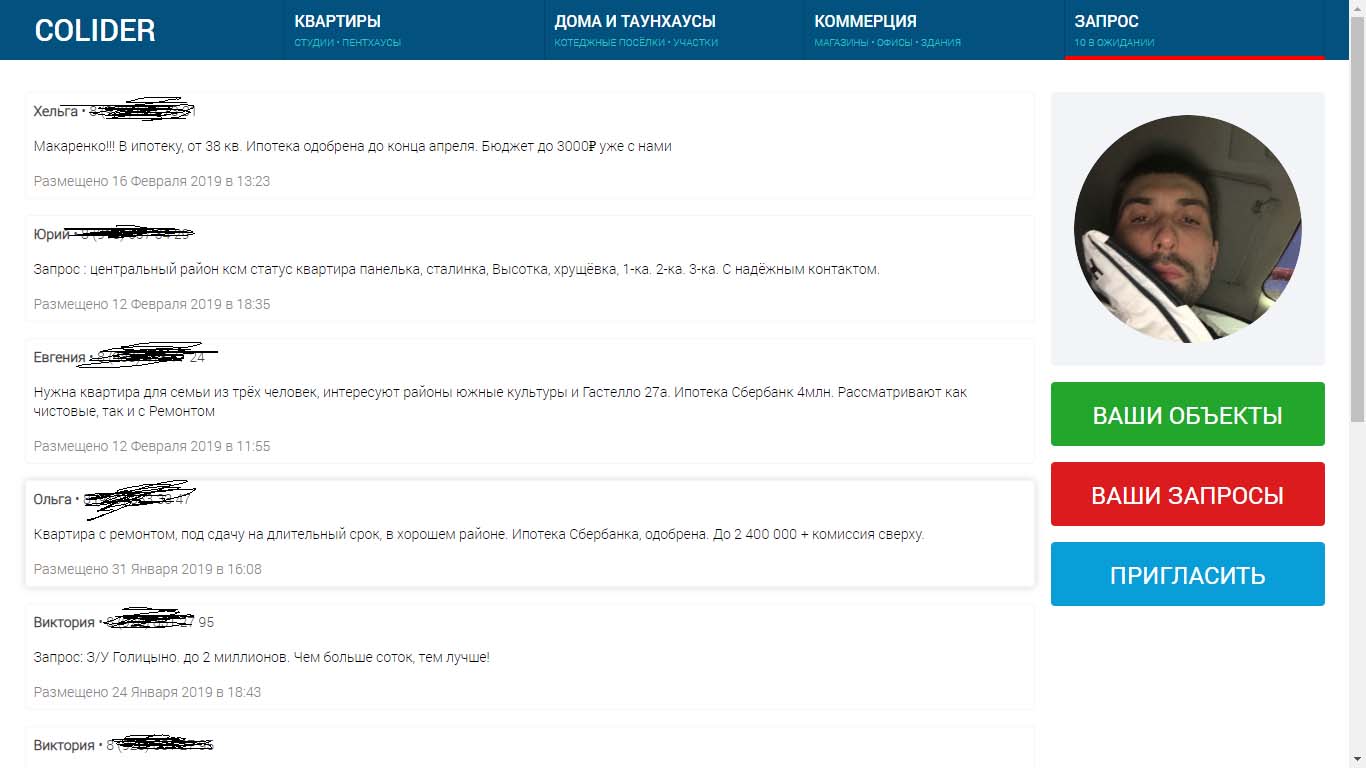Image resolution: width=1366 pixels, height=768 pixels.
Task: Click the blue Пригласить button
Action: [1187, 574]
